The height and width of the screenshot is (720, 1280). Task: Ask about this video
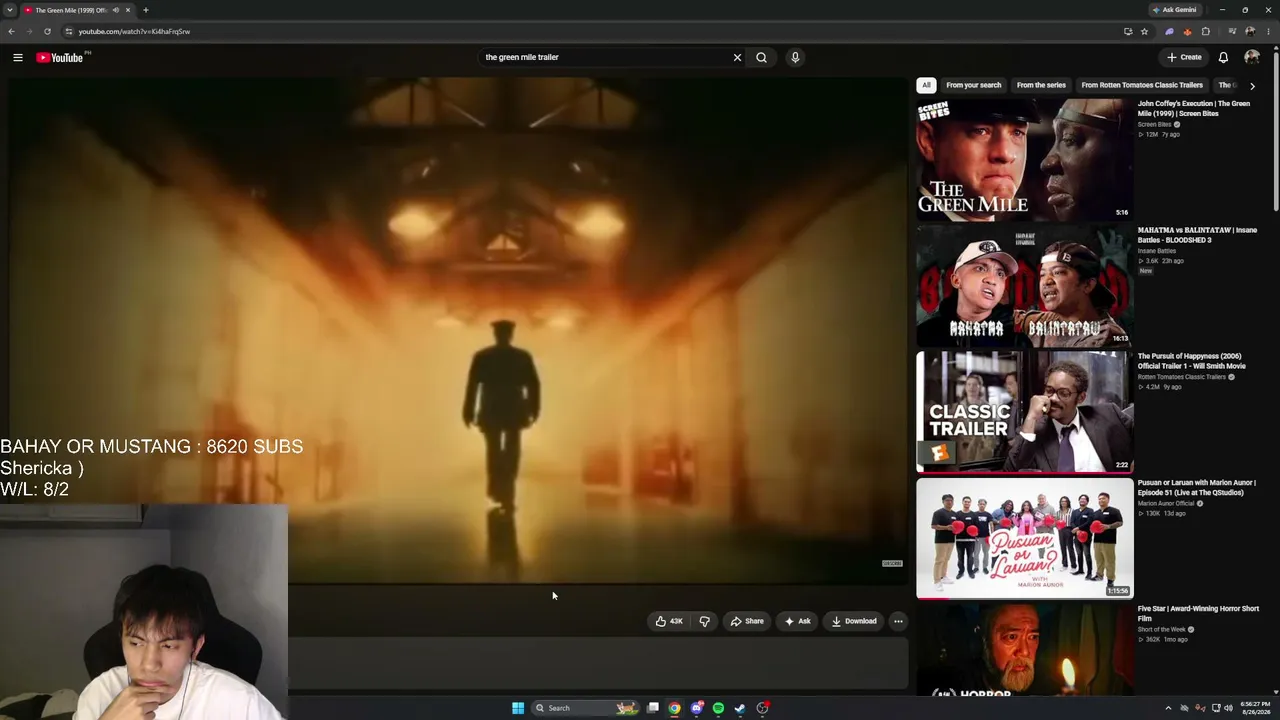797,621
